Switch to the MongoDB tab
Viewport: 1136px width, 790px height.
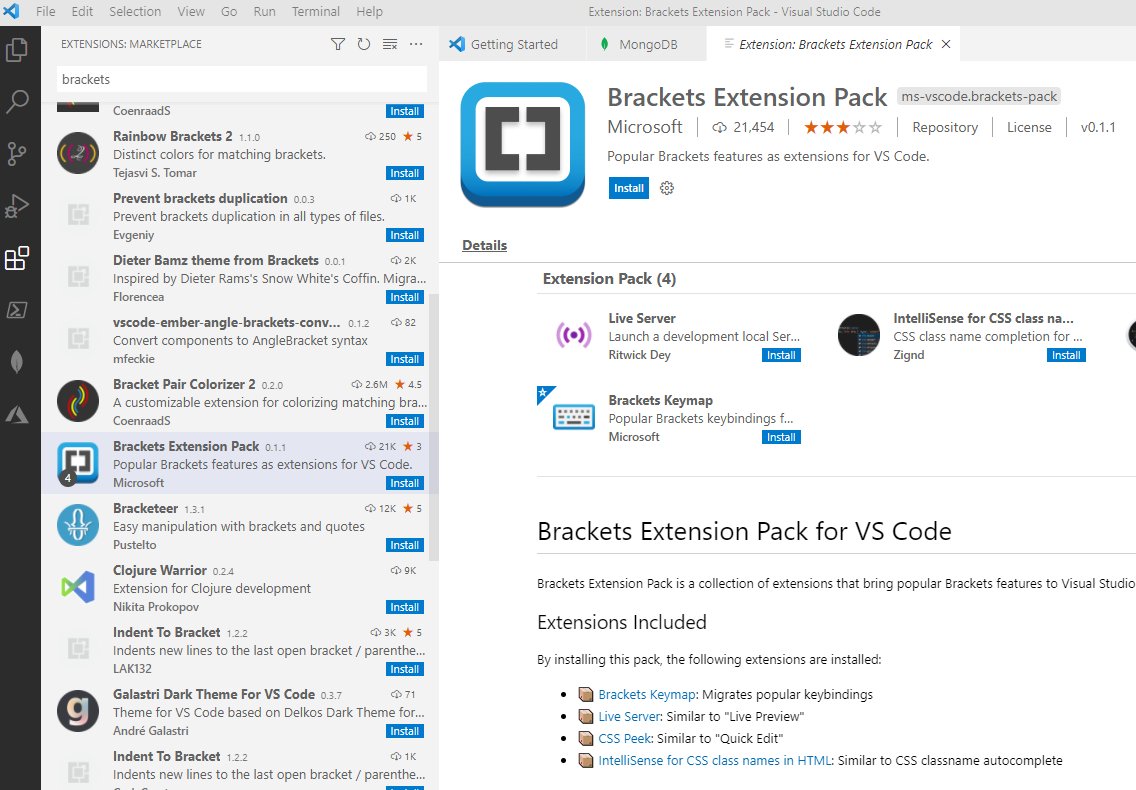pyautogui.click(x=647, y=44)
